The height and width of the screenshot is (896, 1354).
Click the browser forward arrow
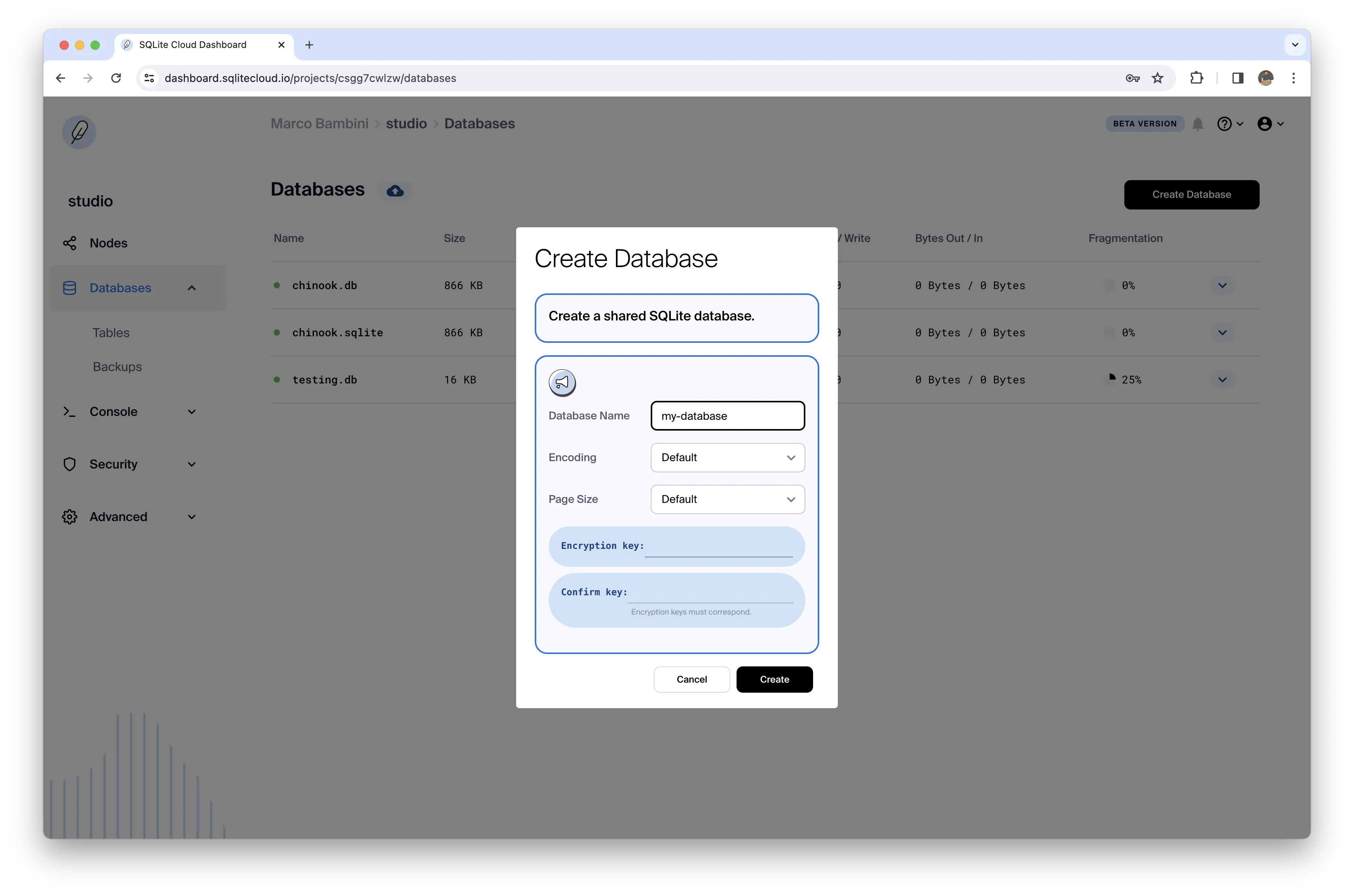[x=88, y=78]
